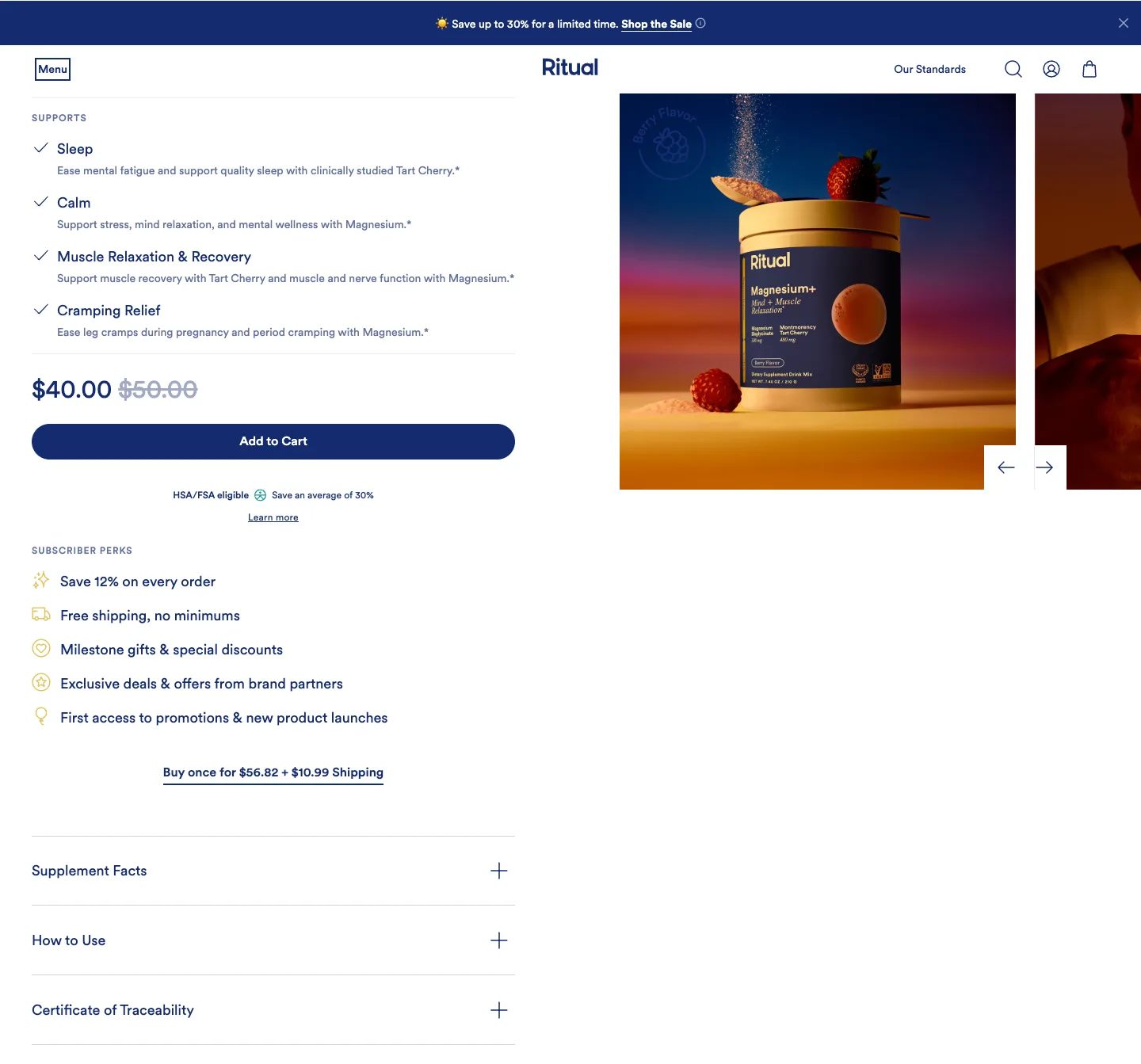Expand the How to Use section
Screen dimensions: 1141x1064
coord(273,940)
